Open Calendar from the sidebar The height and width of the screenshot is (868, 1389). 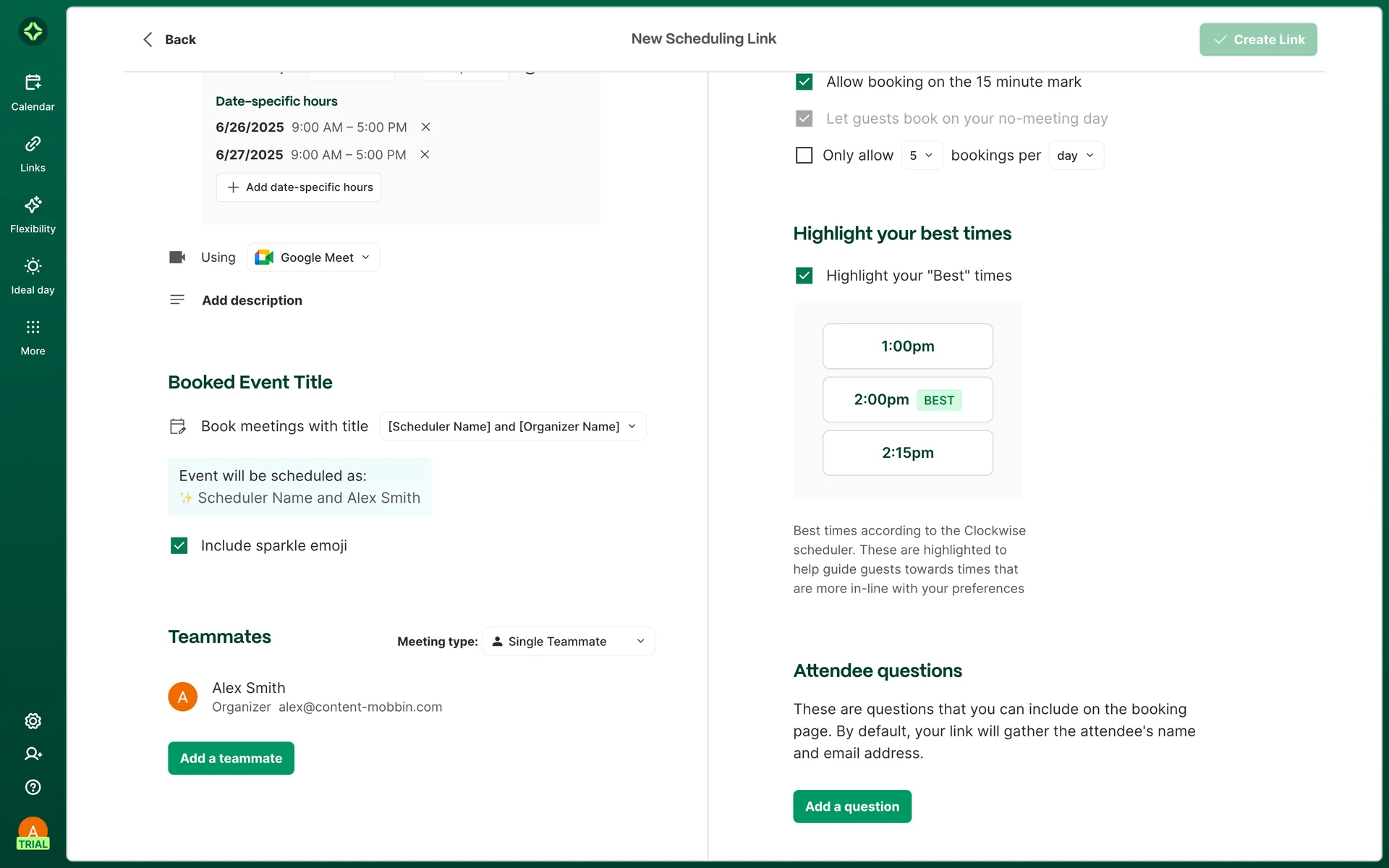[x=33, y=93]
